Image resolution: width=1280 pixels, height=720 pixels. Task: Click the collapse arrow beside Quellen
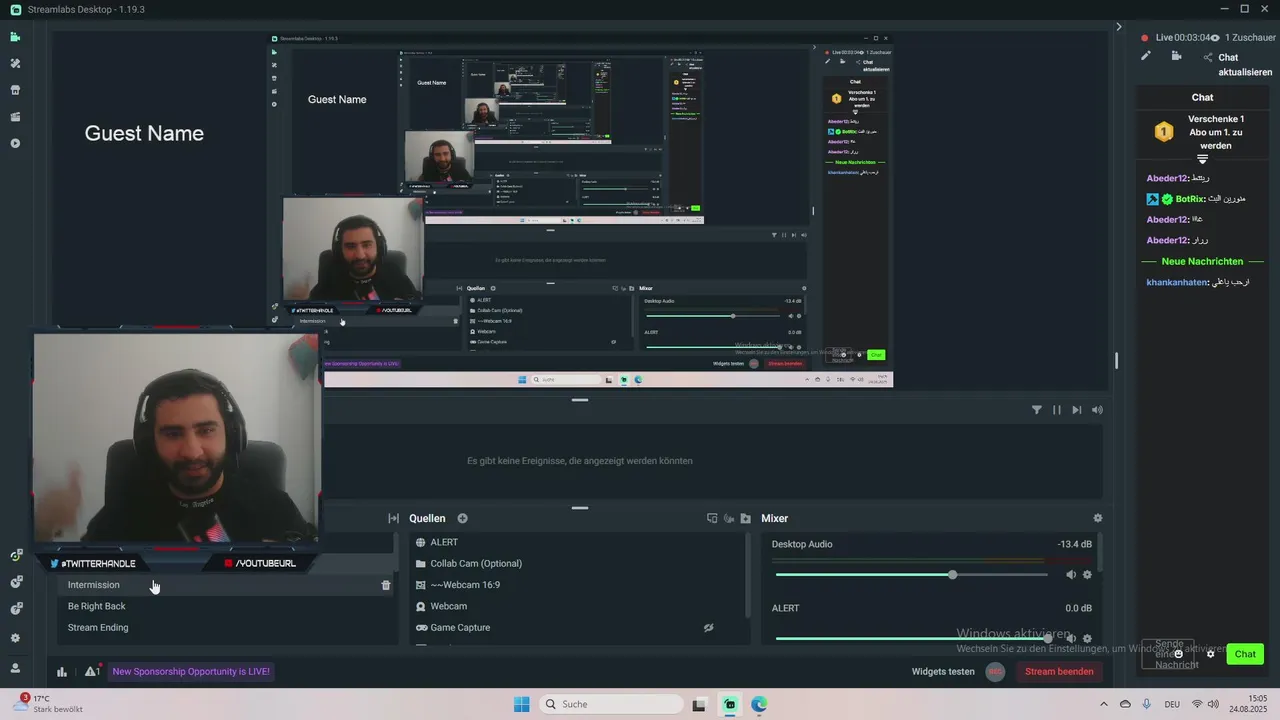(x=394, y=518)
